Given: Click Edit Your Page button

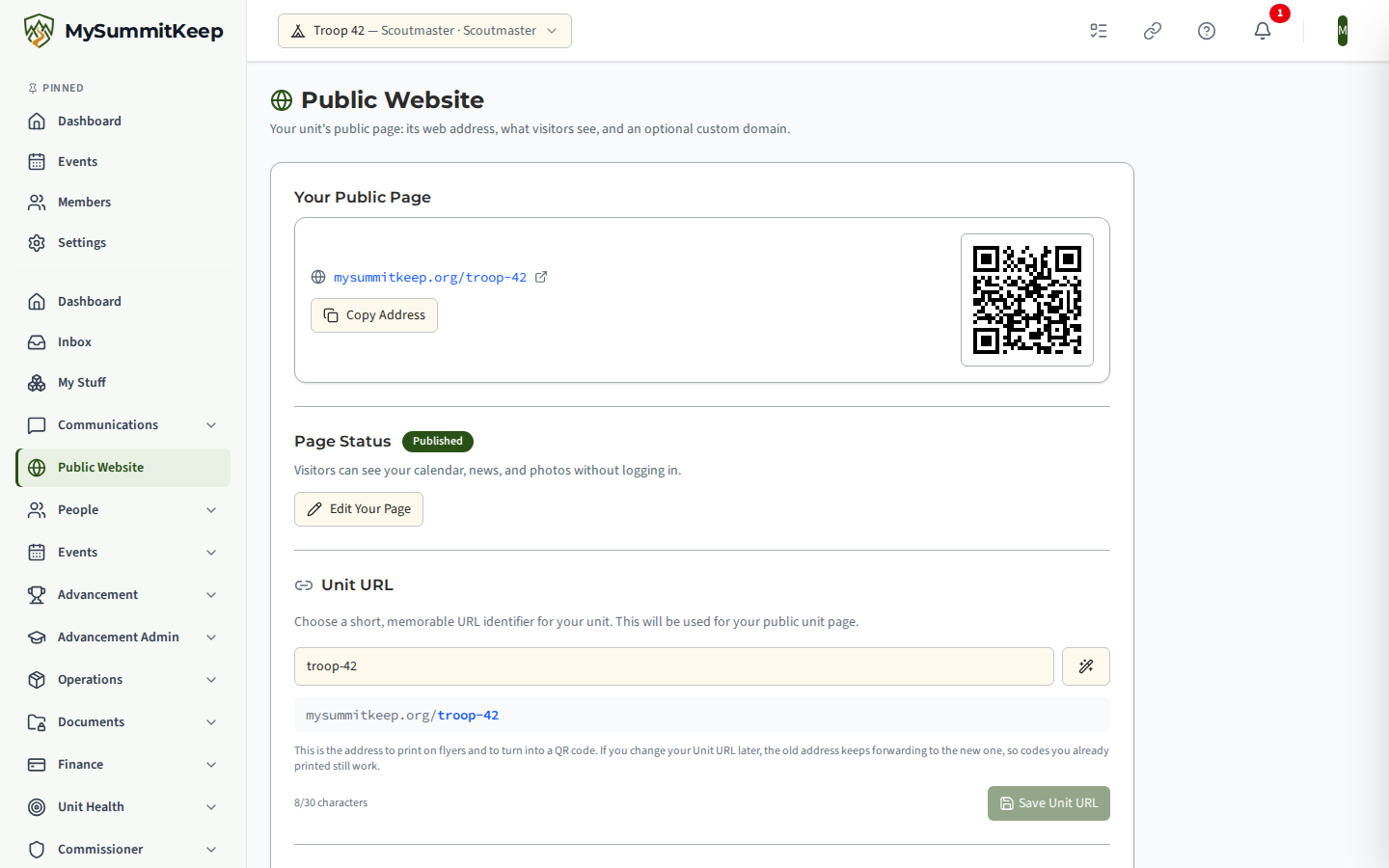Looking at the screenshot, I should pos(359,509).
